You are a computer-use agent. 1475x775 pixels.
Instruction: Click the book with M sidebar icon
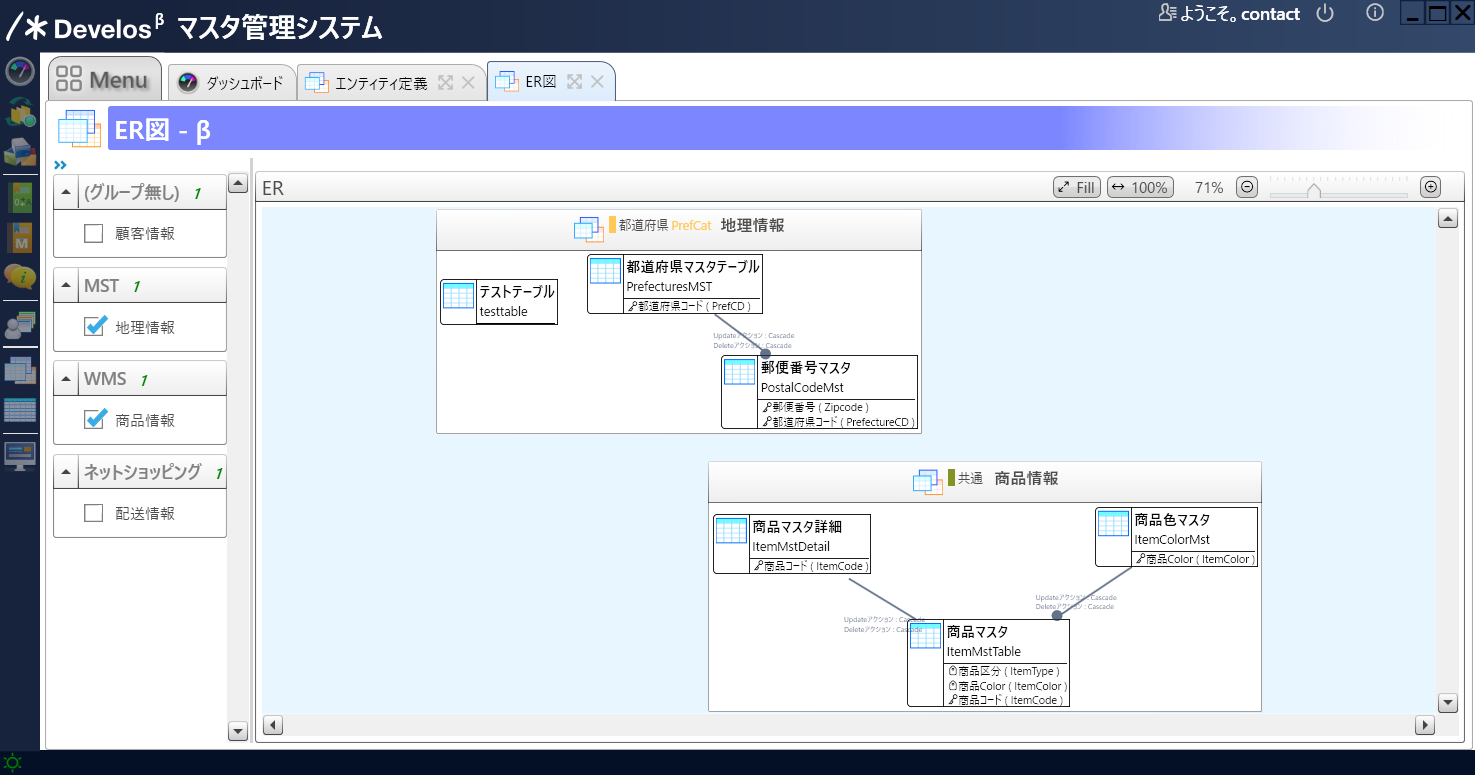(20, 237)
